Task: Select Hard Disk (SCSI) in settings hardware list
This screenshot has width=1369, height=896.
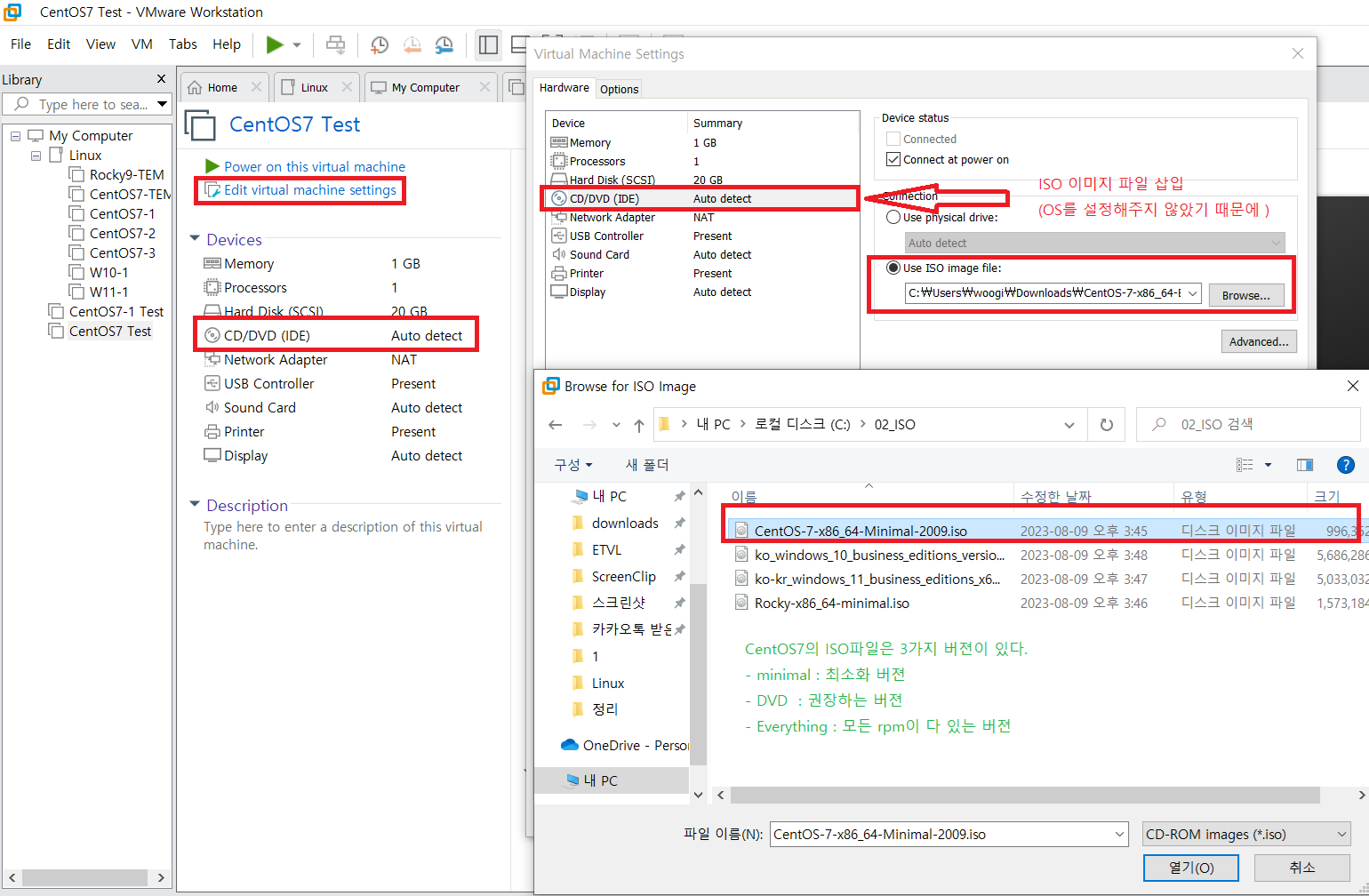Action: 702,180
